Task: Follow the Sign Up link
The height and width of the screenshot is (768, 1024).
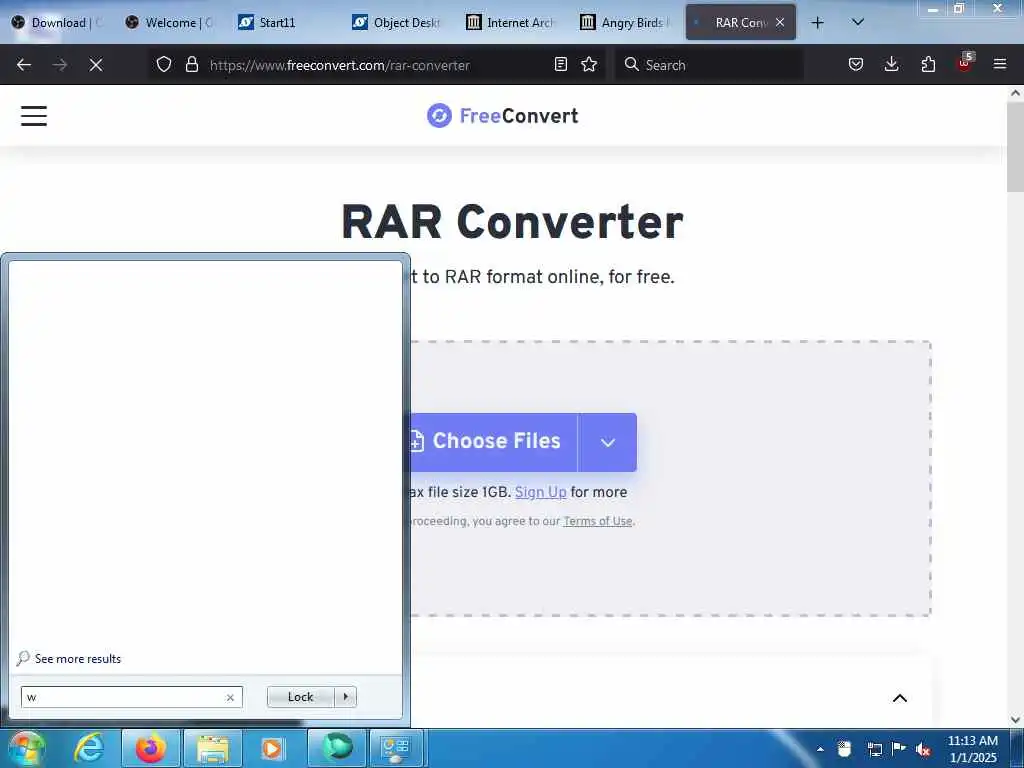Action: pyautogui.click(x=541, y=492)
